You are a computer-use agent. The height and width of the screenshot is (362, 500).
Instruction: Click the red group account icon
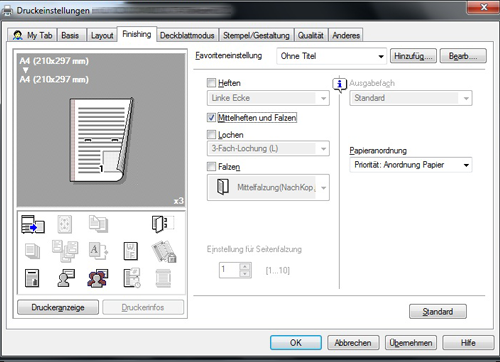coord(98,278)
